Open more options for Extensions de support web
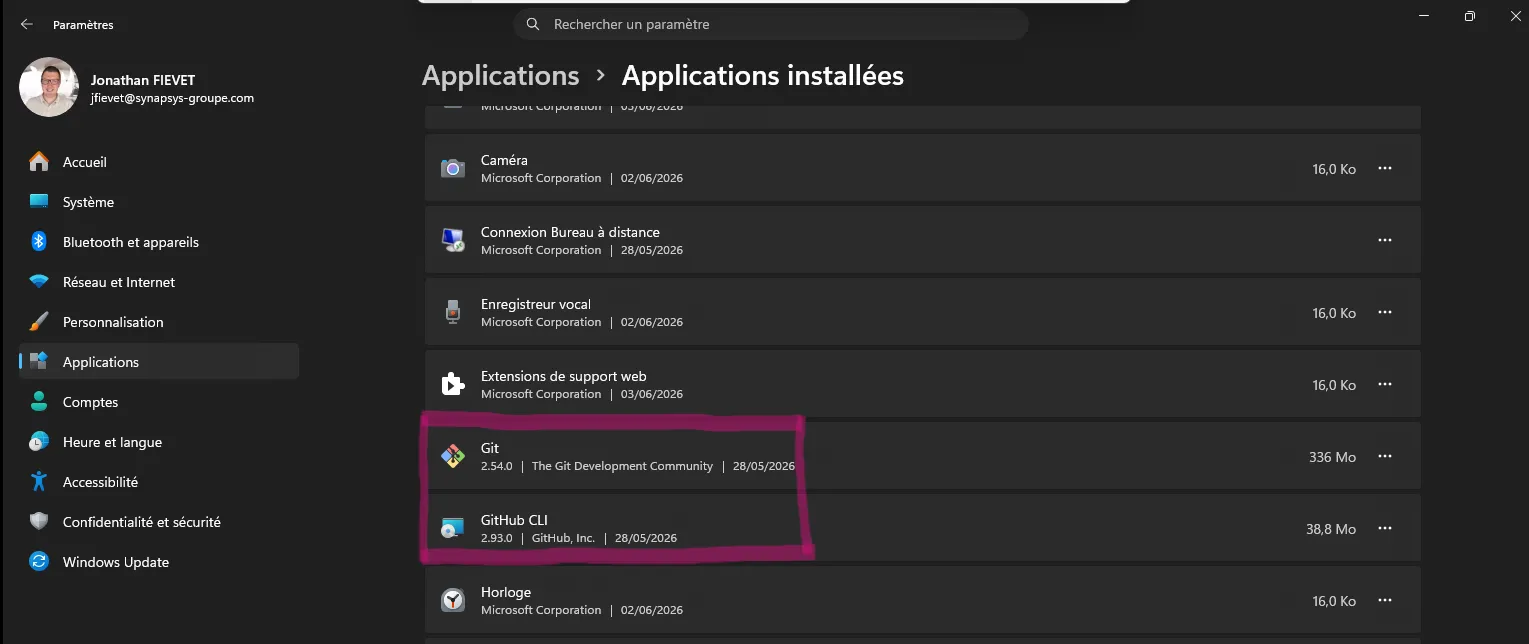The image size is (1529, 644). 1385,385
